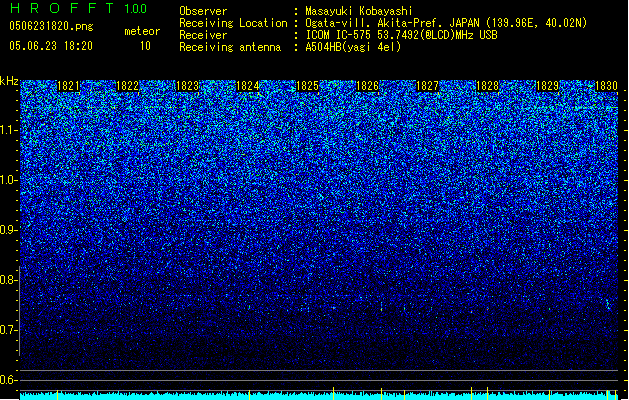This screenshot has height=400, width=629.
Task: Click the cyan signal-level strip under the spectrogram
Action: [x=319, y=396]
